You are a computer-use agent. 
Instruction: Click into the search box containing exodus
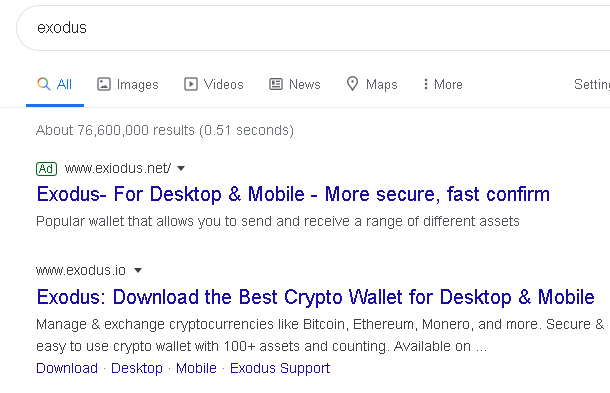(313, 28)
